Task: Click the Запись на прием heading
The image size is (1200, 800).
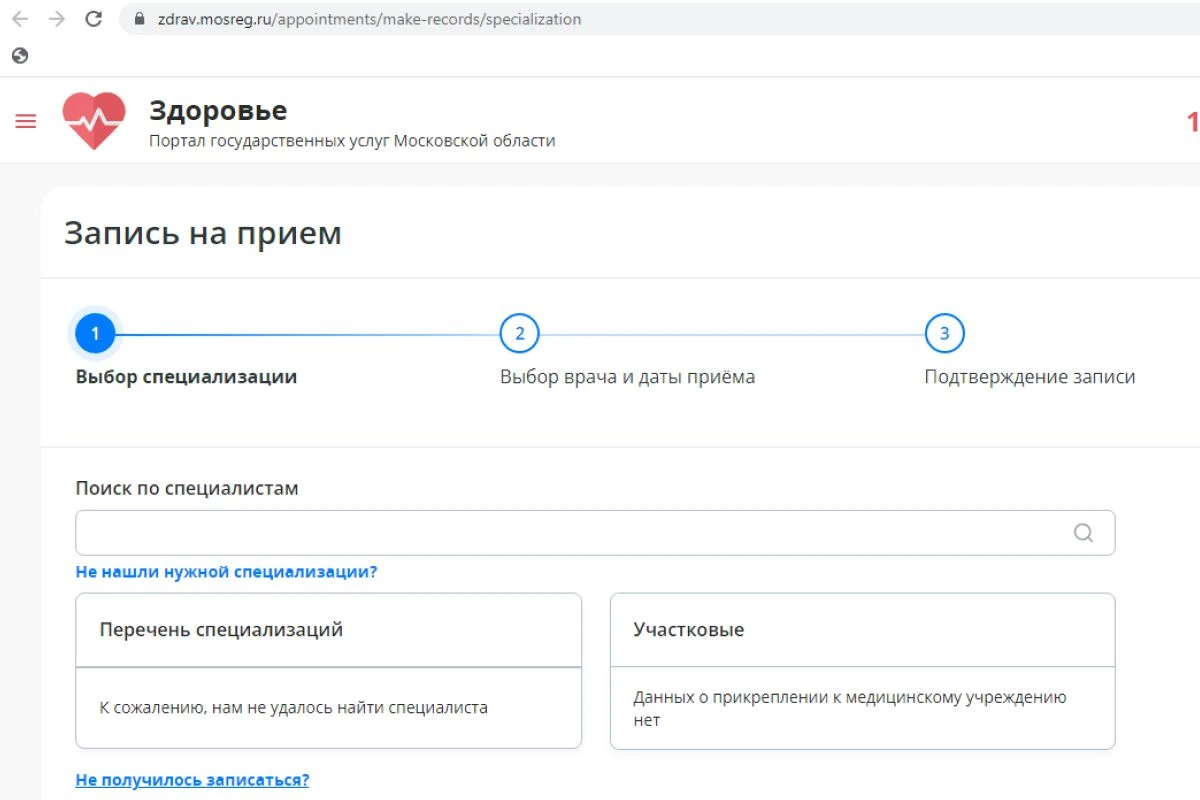Action: click(203, 233)
